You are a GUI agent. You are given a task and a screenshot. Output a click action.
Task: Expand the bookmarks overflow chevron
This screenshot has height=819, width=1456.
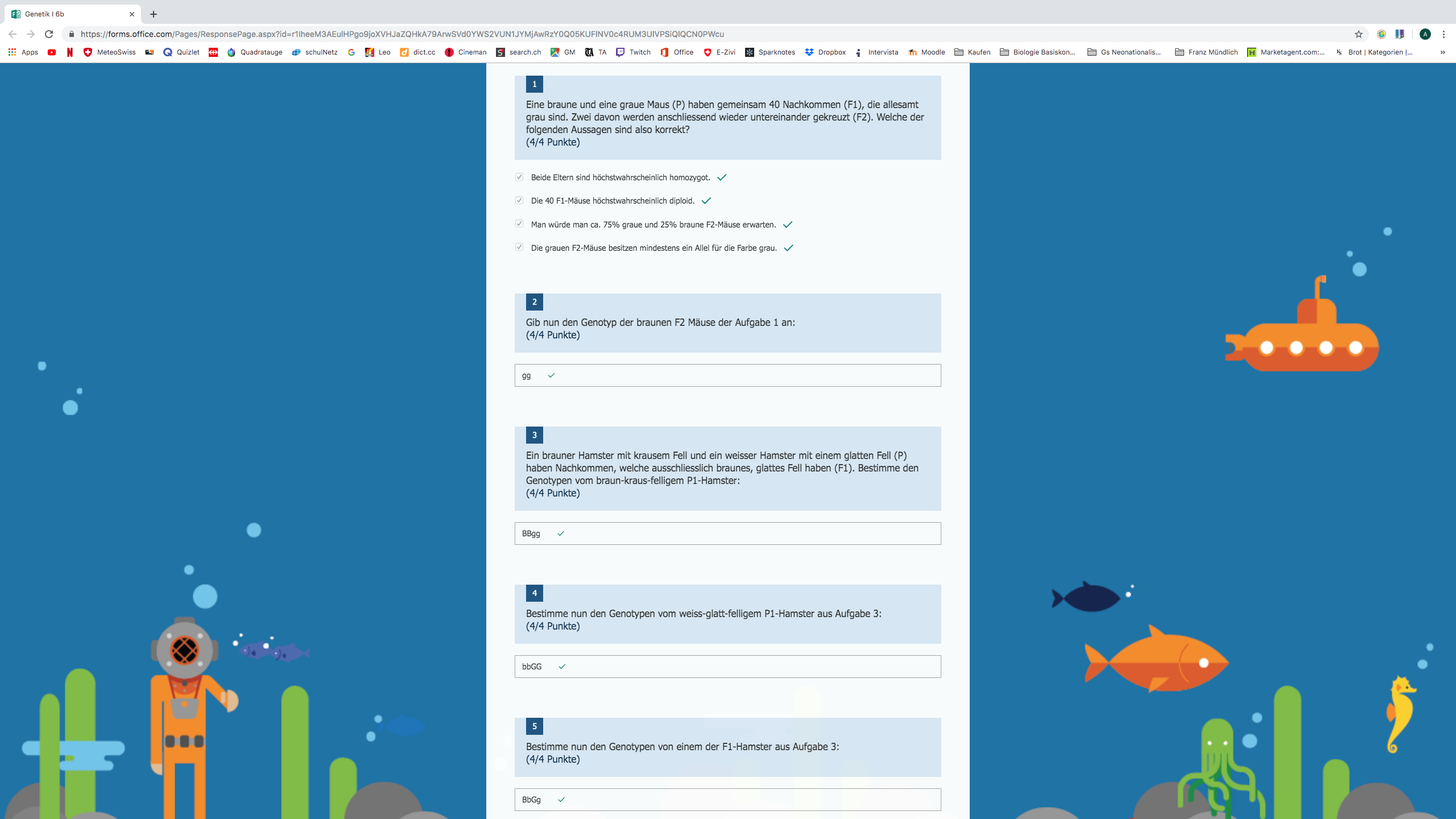point(1442,52)
